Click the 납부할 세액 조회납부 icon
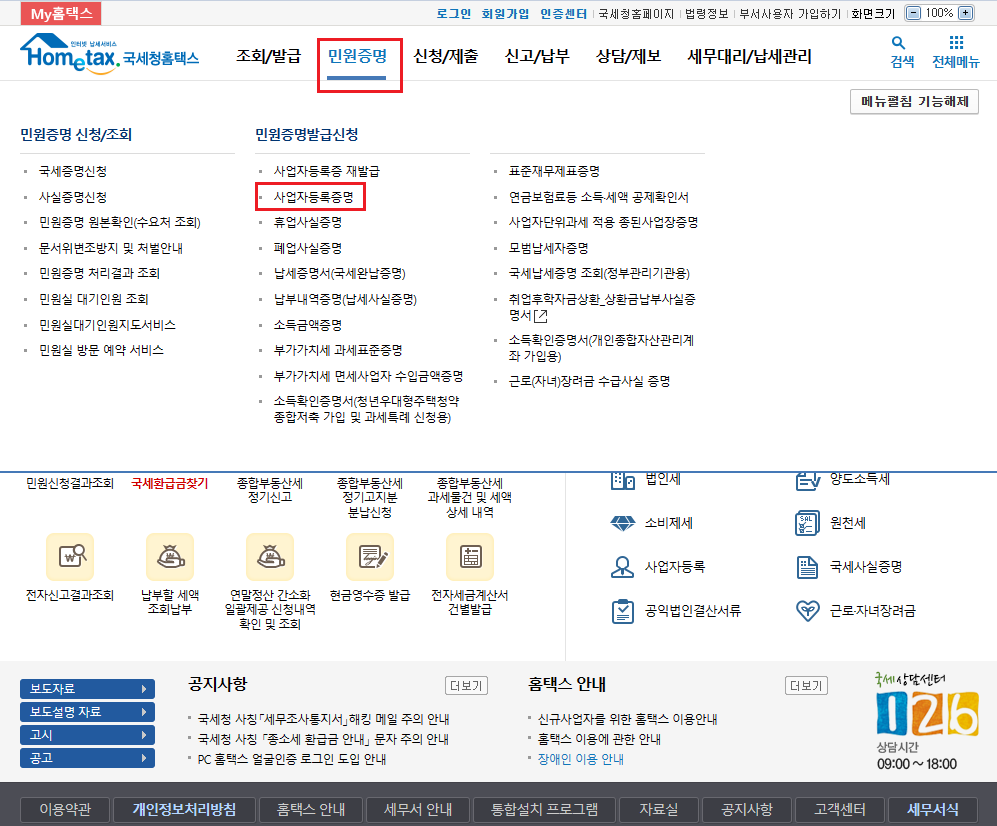 169,558
